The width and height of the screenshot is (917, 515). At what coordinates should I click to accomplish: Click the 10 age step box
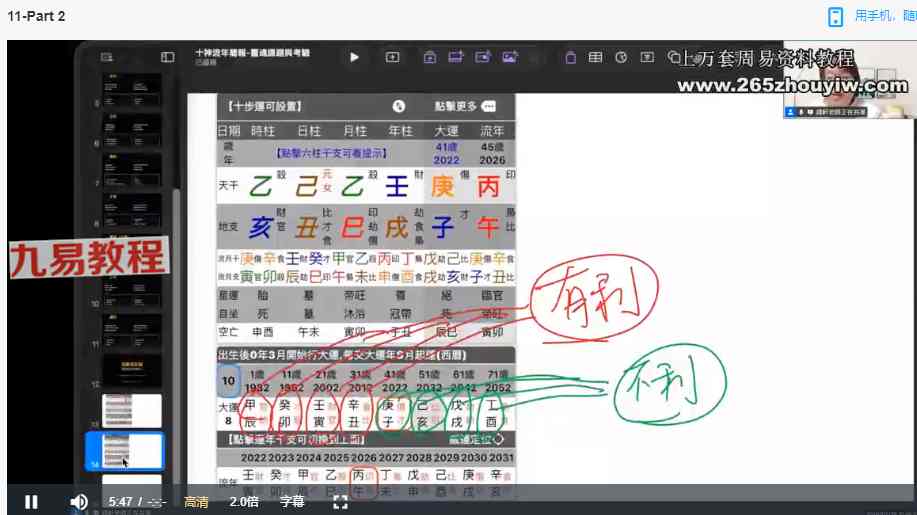(229, 381)
